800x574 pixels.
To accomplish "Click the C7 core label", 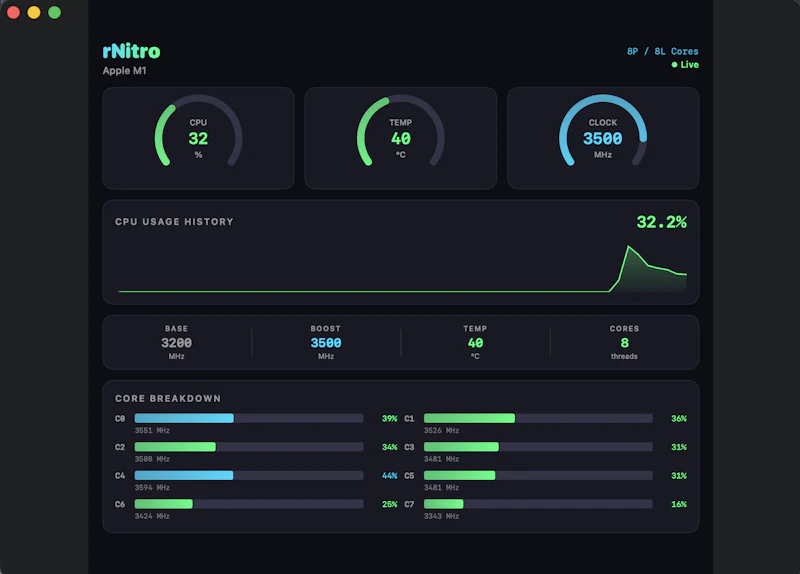I will pos(409,504).
